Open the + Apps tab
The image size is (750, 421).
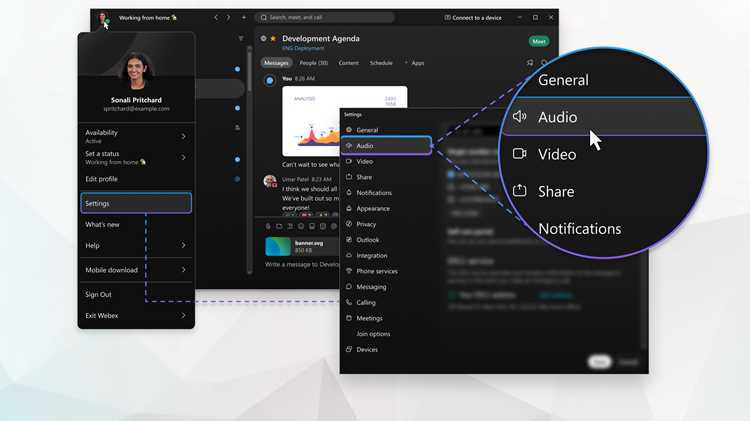coord(415,63)
